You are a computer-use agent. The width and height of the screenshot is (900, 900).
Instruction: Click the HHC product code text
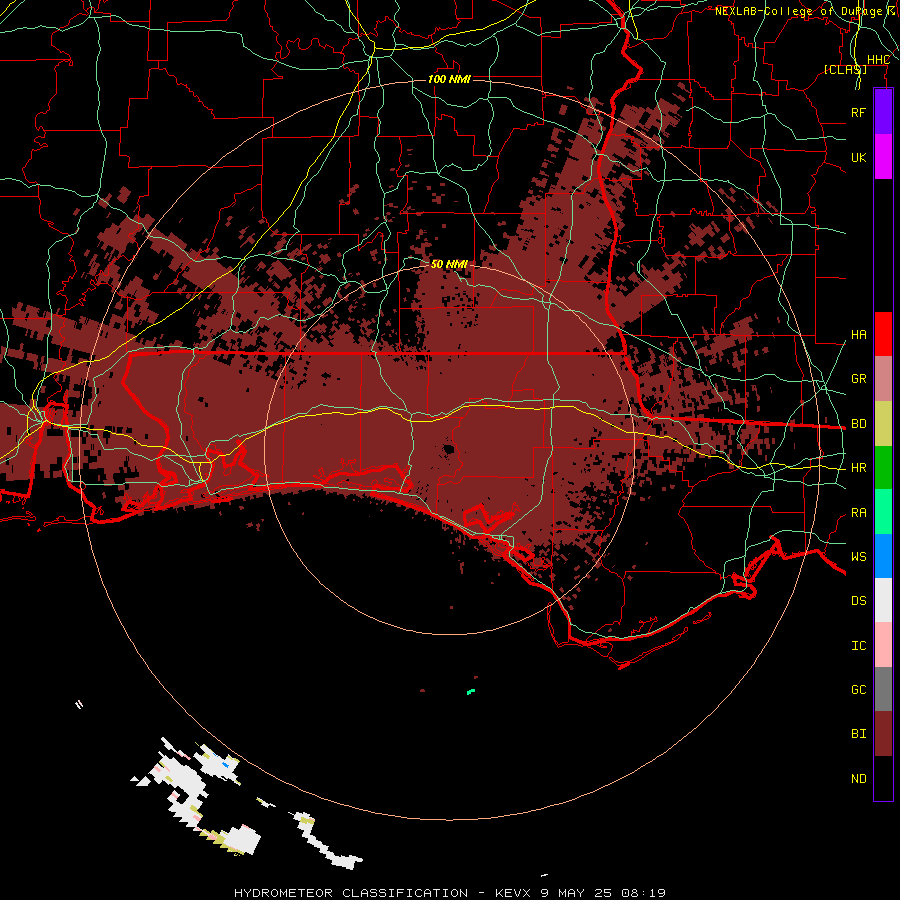878,60
